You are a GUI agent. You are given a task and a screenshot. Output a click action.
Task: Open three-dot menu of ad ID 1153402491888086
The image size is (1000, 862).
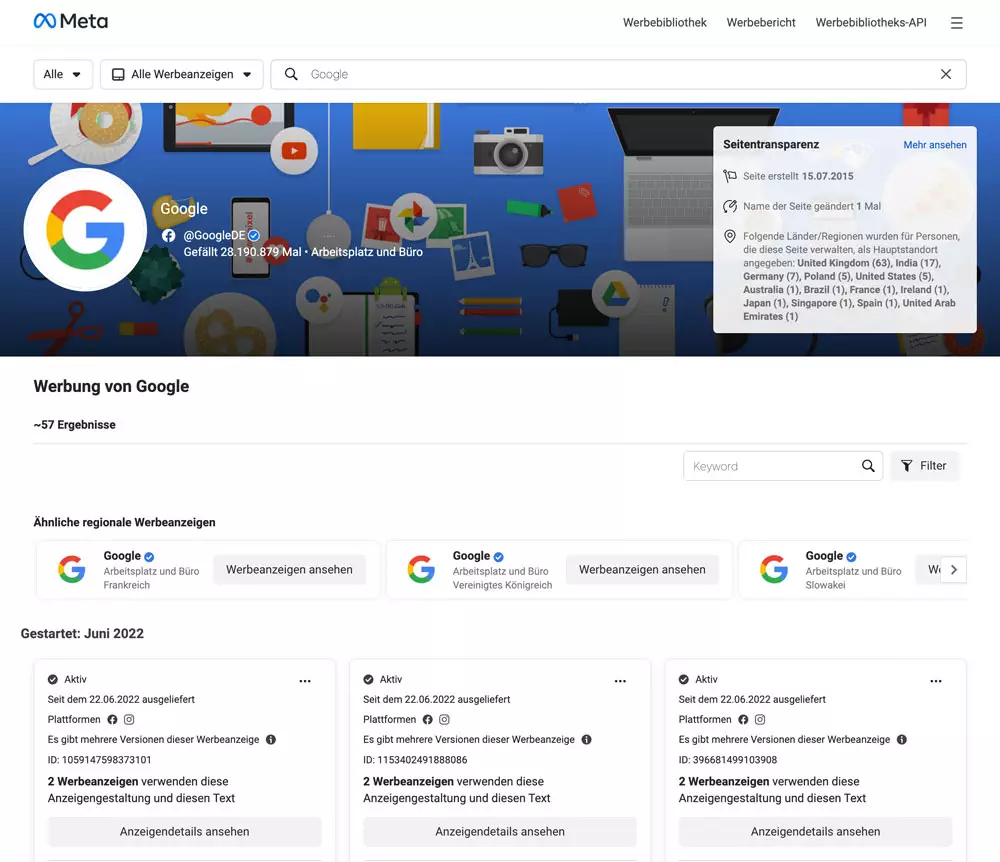[x=620, y=681]
